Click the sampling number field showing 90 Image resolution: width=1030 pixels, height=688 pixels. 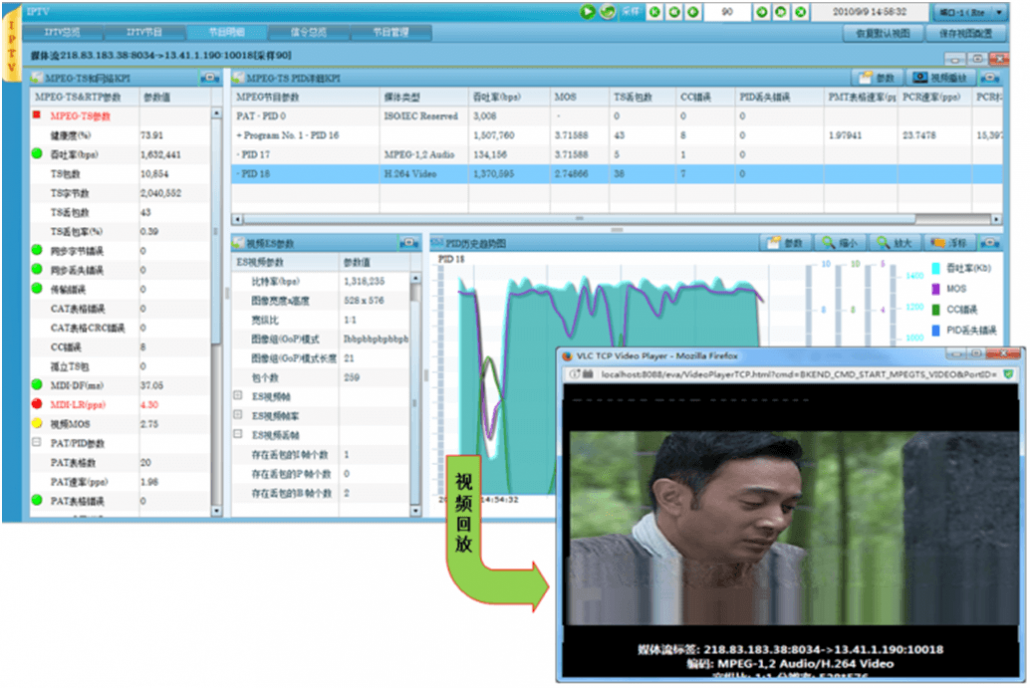tap(727, 12)
